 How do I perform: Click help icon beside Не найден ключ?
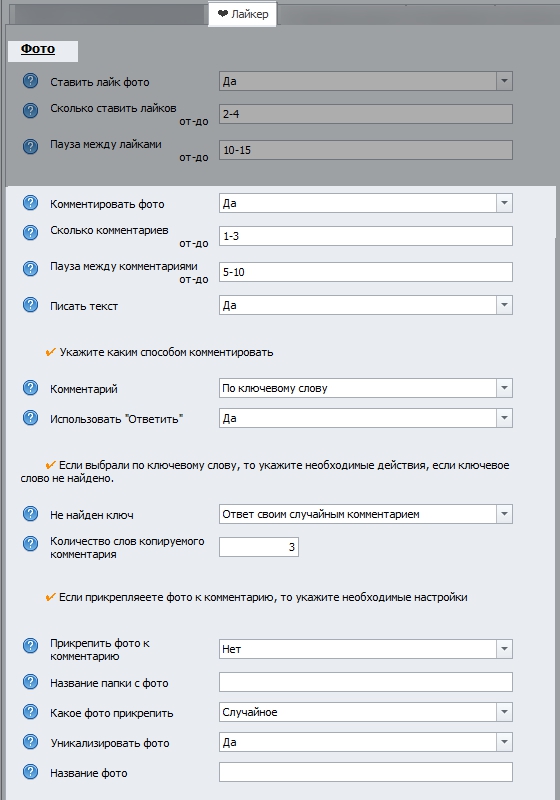click(31, 514)
